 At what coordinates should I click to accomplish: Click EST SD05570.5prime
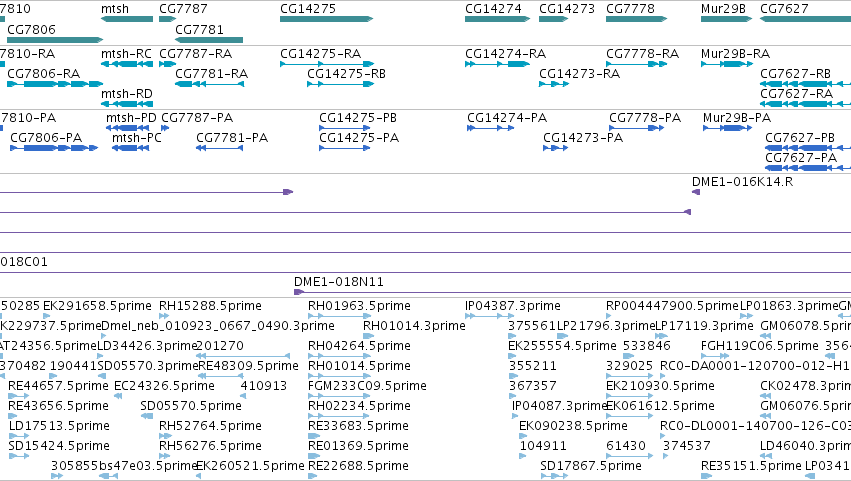147,416
